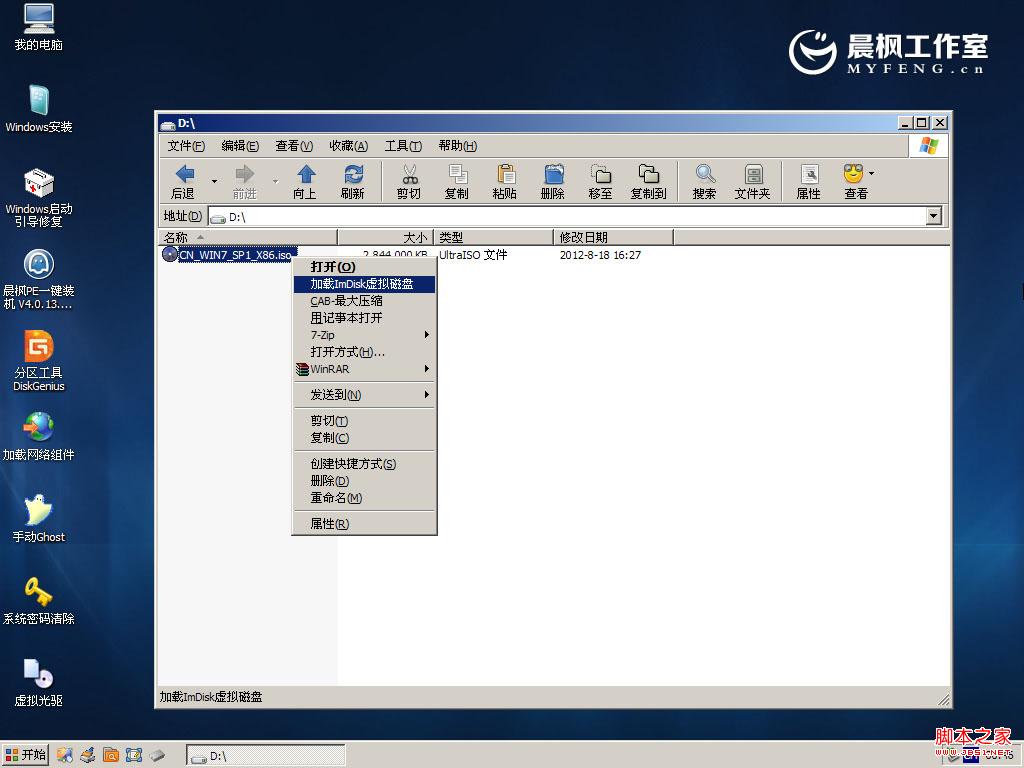Screen dimensions: 1024x768
Task: Click the 搜索 (Search) toolbar icon
Action: (x=704, y=180)
